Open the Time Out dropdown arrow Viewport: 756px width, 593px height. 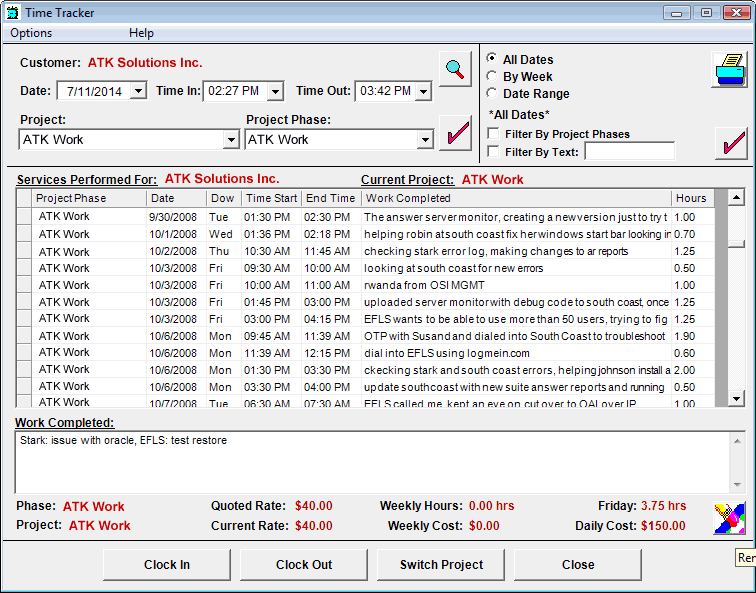(423, 91)
